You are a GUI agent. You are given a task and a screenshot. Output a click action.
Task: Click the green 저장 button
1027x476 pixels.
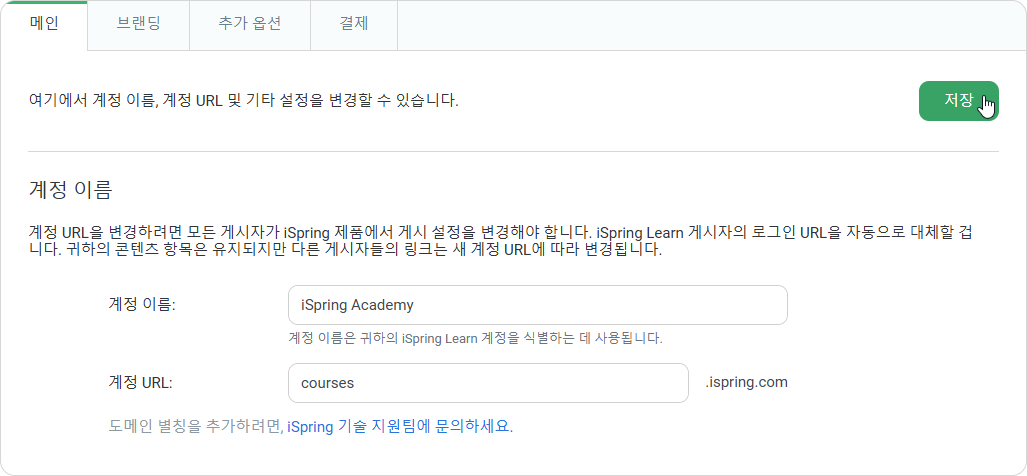[x=958, y=101]
